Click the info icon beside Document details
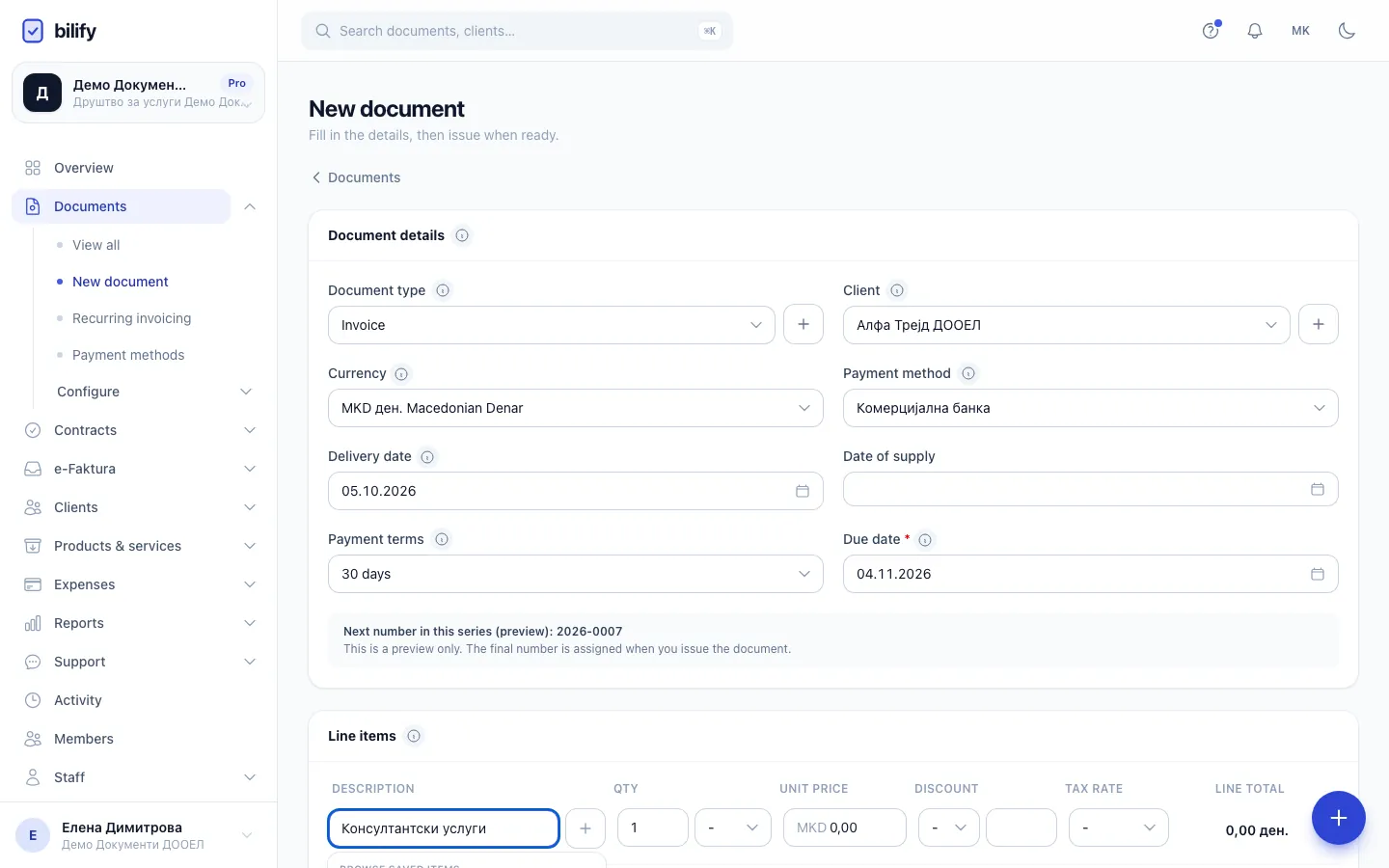 462,235
